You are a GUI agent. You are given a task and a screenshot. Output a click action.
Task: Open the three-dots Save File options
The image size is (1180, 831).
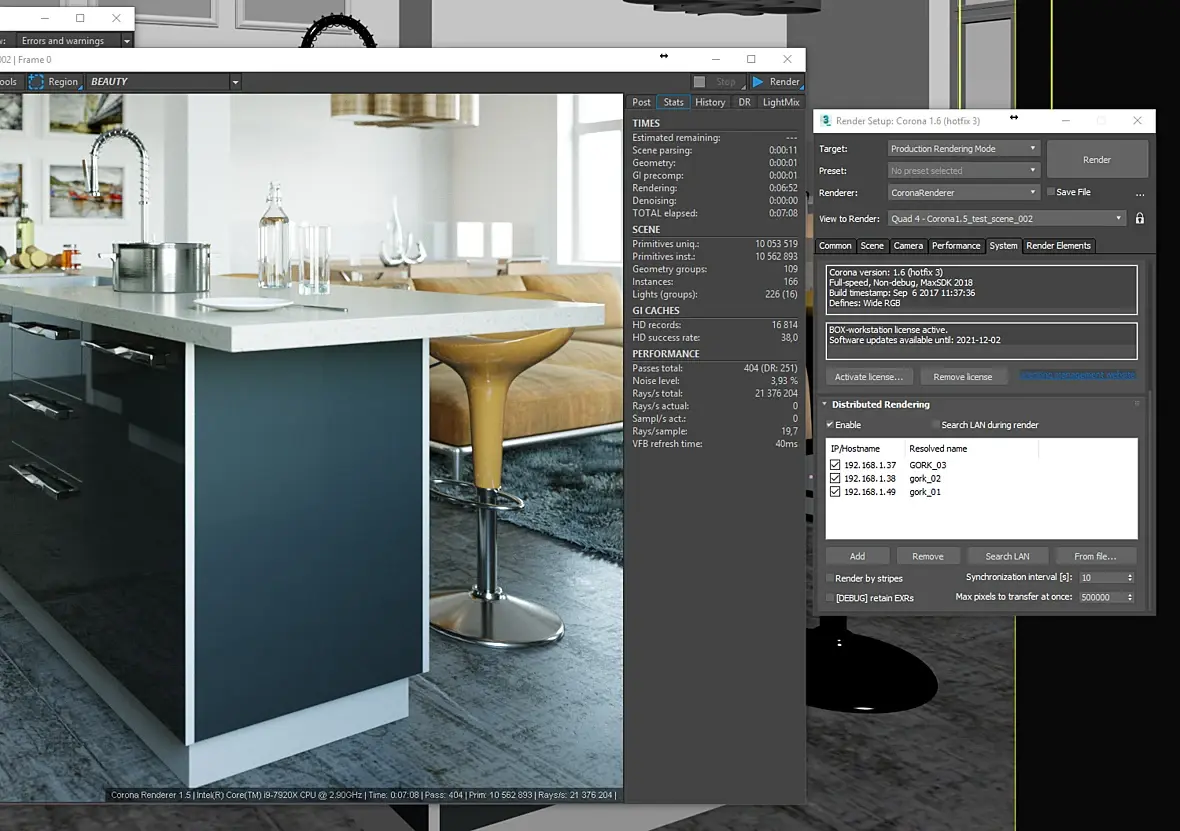point(1139,193)
